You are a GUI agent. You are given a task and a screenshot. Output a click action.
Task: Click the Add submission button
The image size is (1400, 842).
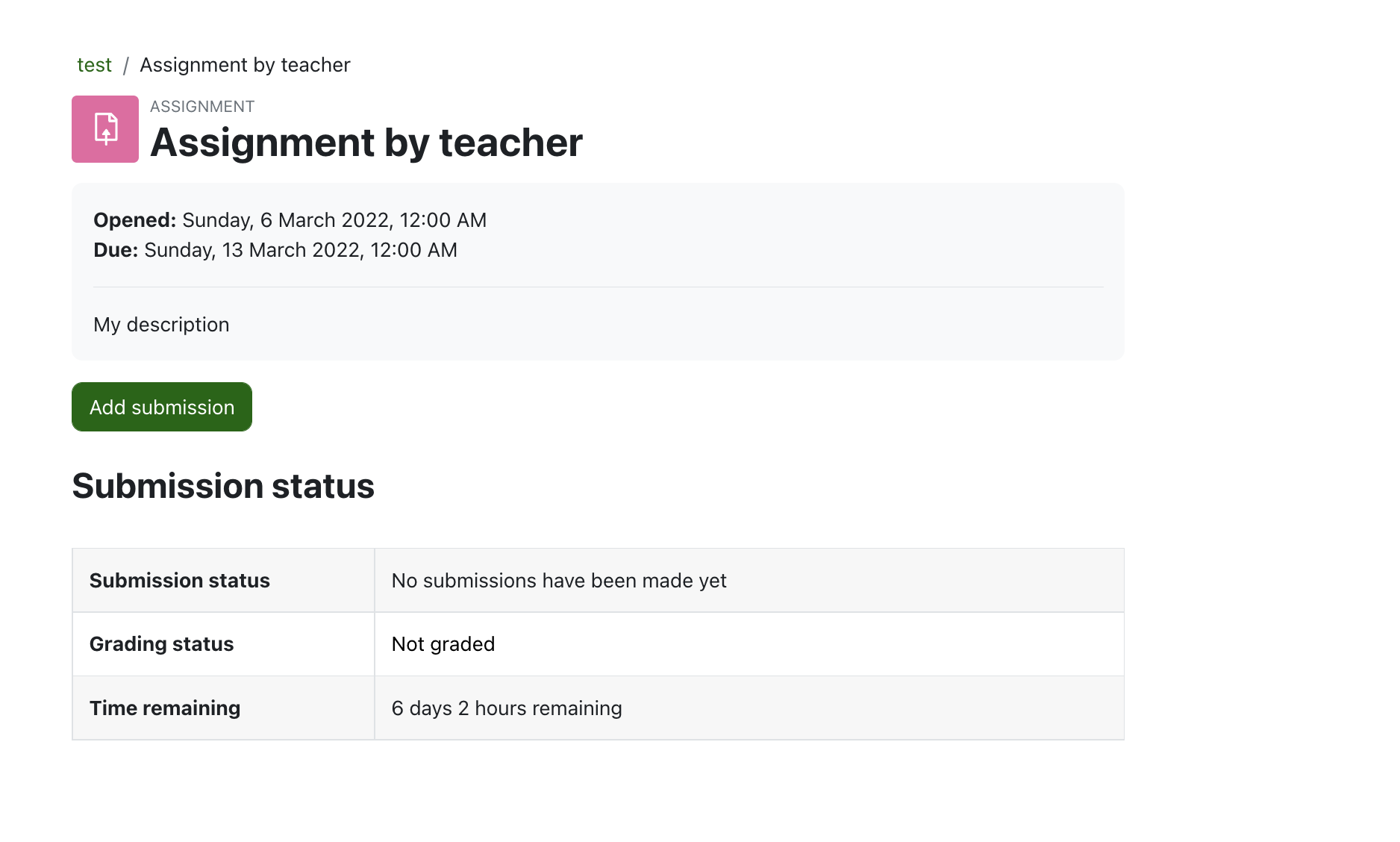click(162, 407)
